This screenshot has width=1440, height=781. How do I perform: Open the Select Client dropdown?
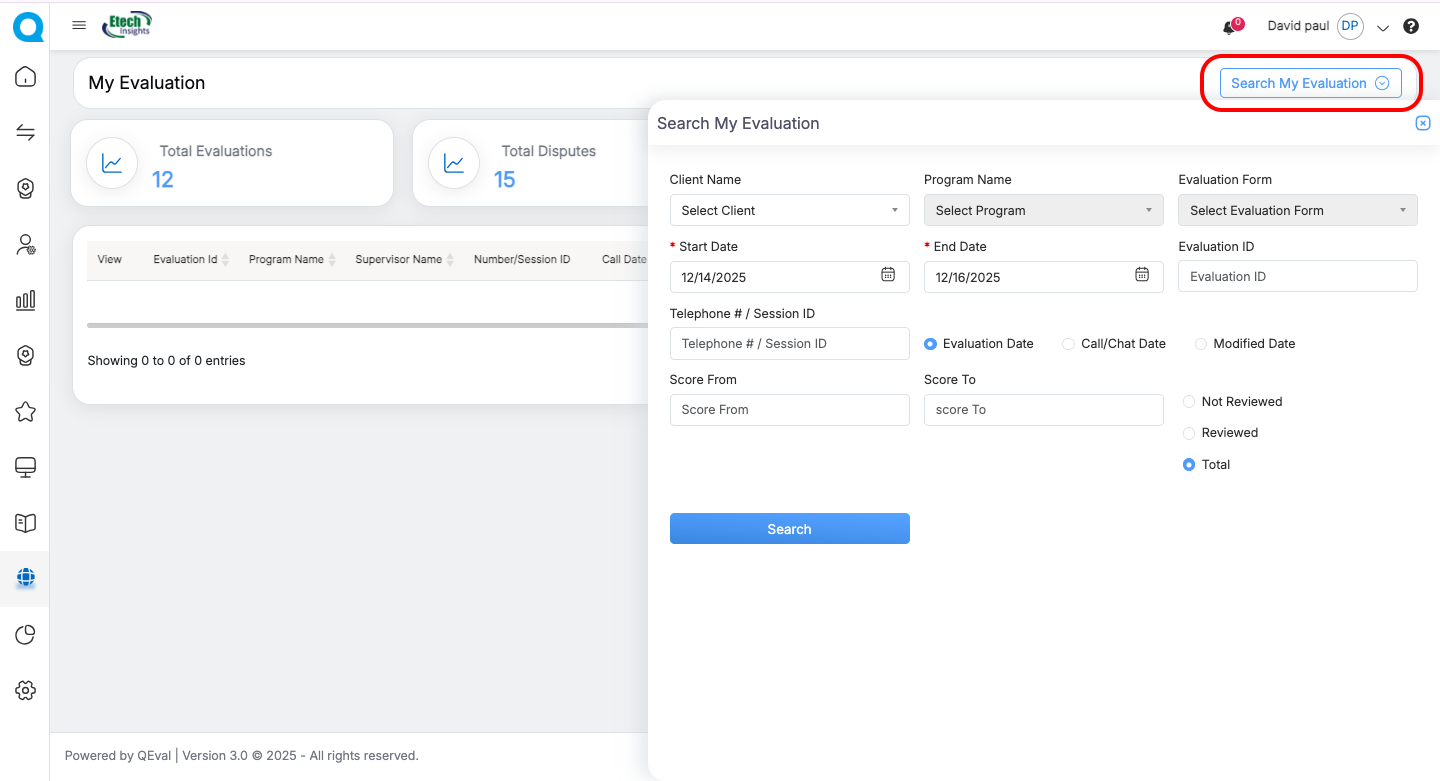(789, 210)
